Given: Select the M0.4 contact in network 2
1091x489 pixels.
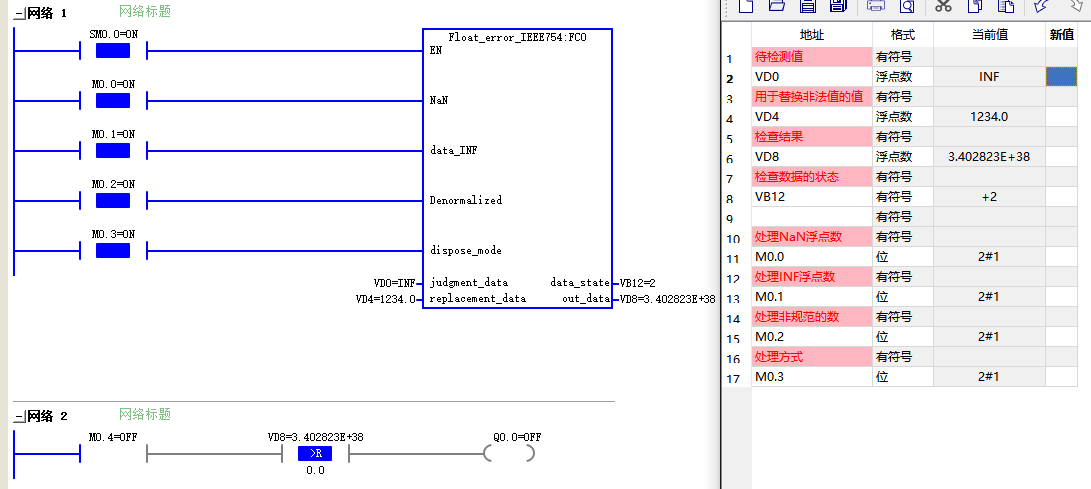Looking at the screenshot, I should [113, 454].
